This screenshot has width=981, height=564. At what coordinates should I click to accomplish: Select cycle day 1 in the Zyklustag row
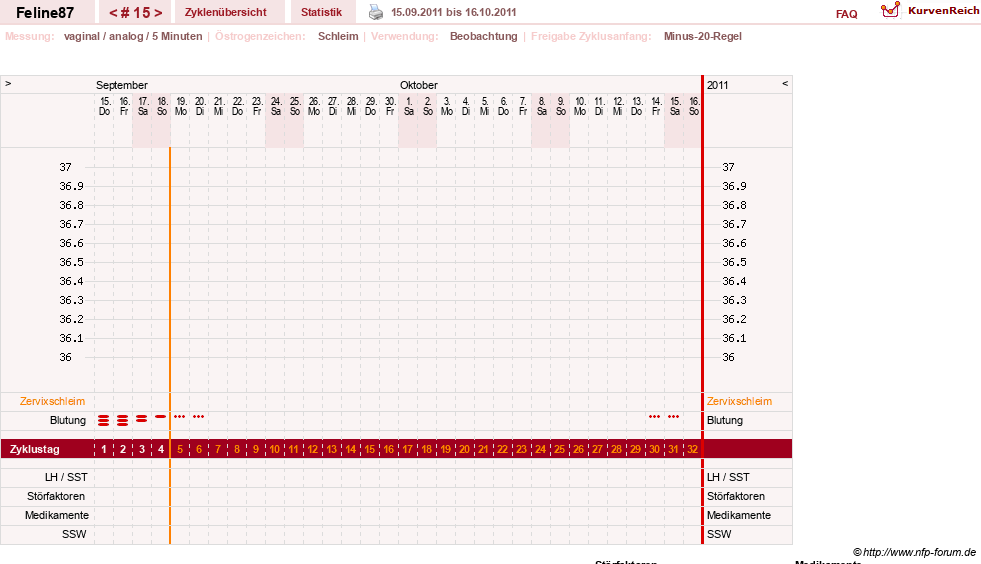104,449
